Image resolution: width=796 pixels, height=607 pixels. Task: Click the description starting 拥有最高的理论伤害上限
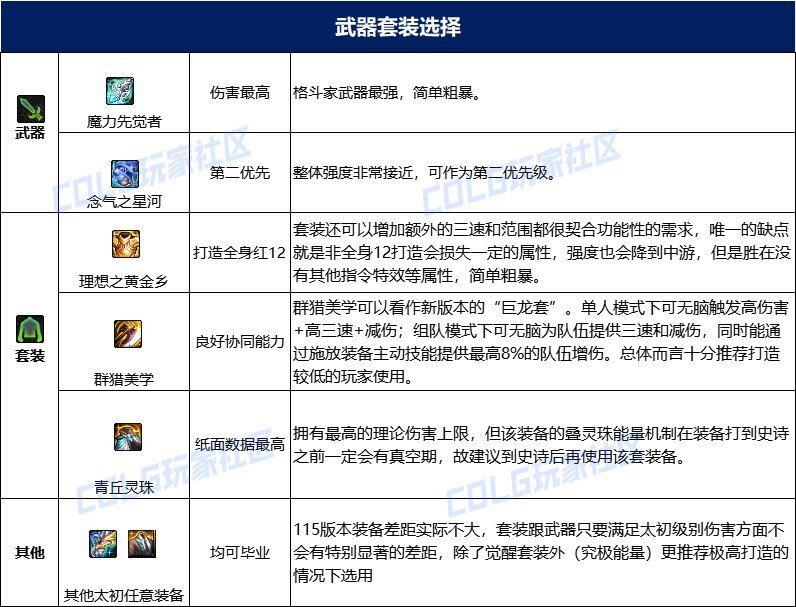point(541,445)
